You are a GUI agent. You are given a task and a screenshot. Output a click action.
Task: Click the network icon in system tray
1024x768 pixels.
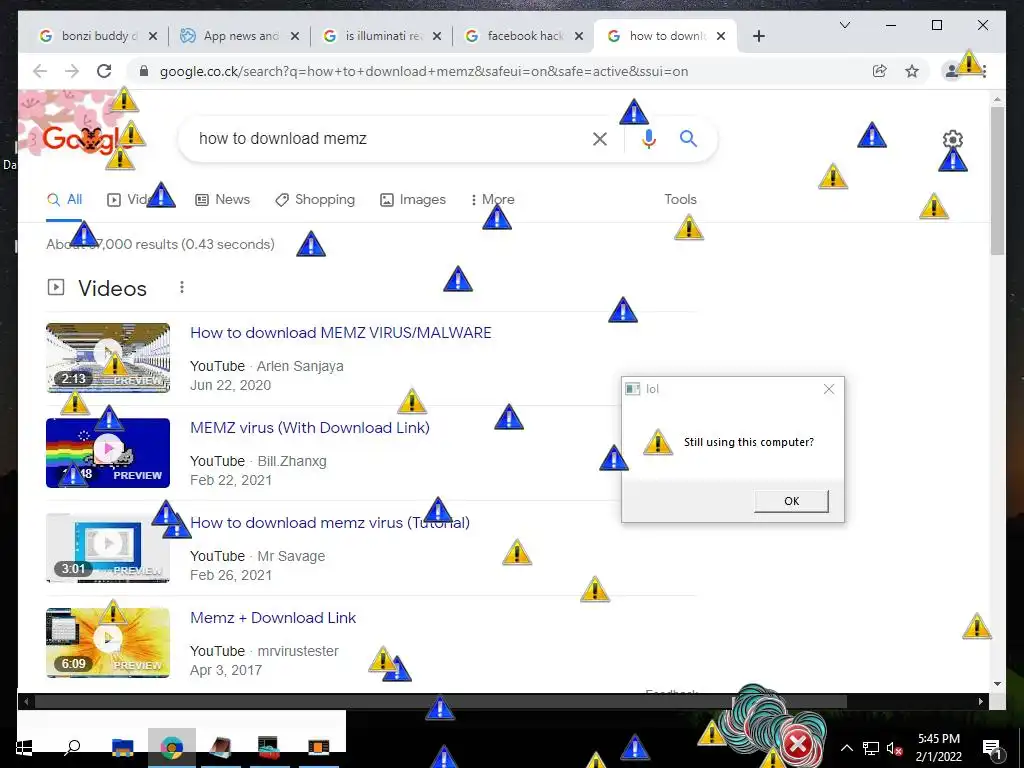[x=871, y=748]
